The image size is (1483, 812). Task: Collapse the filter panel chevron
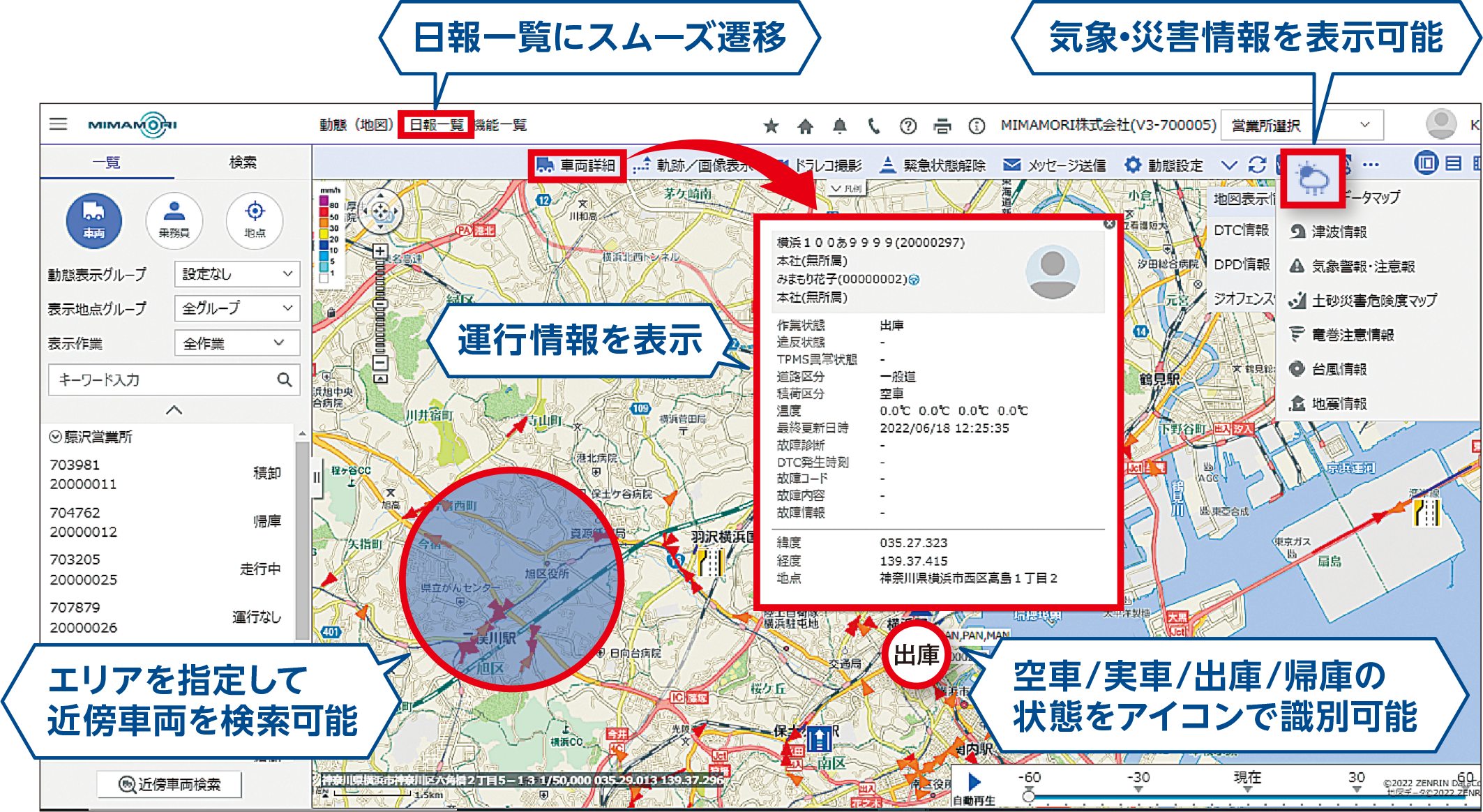[174, 410]
